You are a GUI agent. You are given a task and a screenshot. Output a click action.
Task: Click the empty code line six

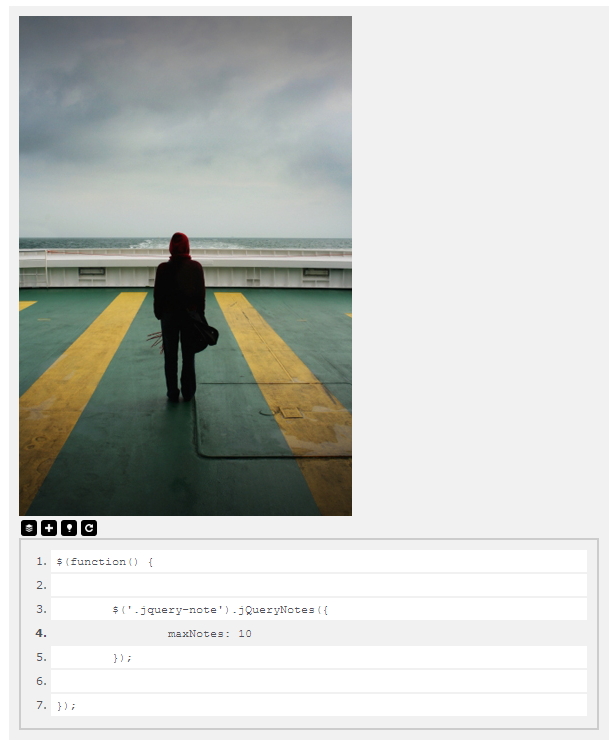click(319, 681)
